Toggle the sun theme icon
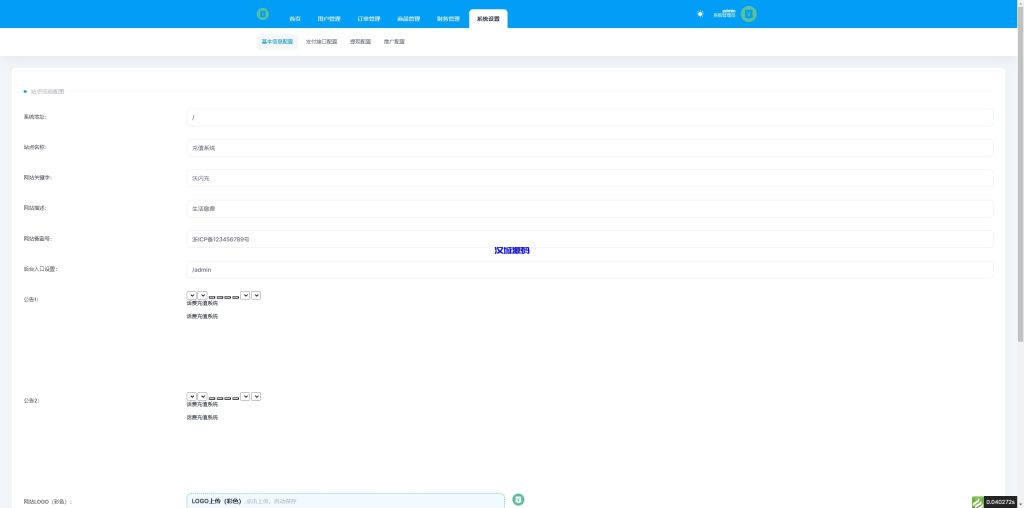This screenshot has width=1024, height=508. click(700, 14)
